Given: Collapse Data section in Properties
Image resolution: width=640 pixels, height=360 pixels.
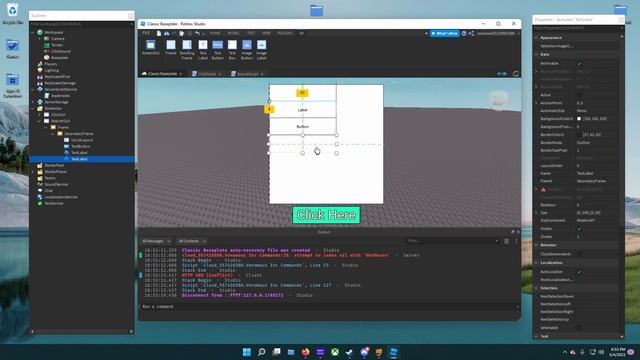Looking at the screenshot, I should pyautogui.click(x=536, y=54).
